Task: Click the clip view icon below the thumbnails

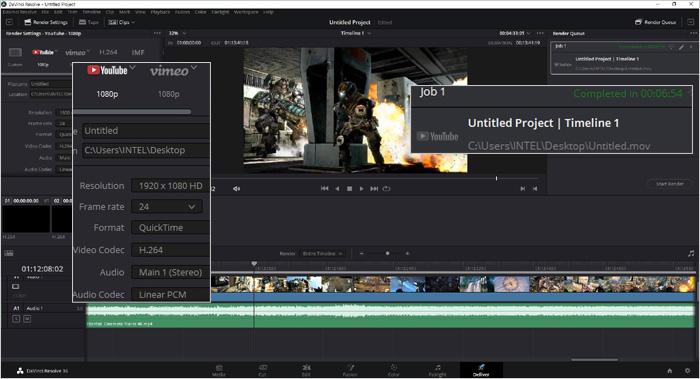Action: [9, 253]
